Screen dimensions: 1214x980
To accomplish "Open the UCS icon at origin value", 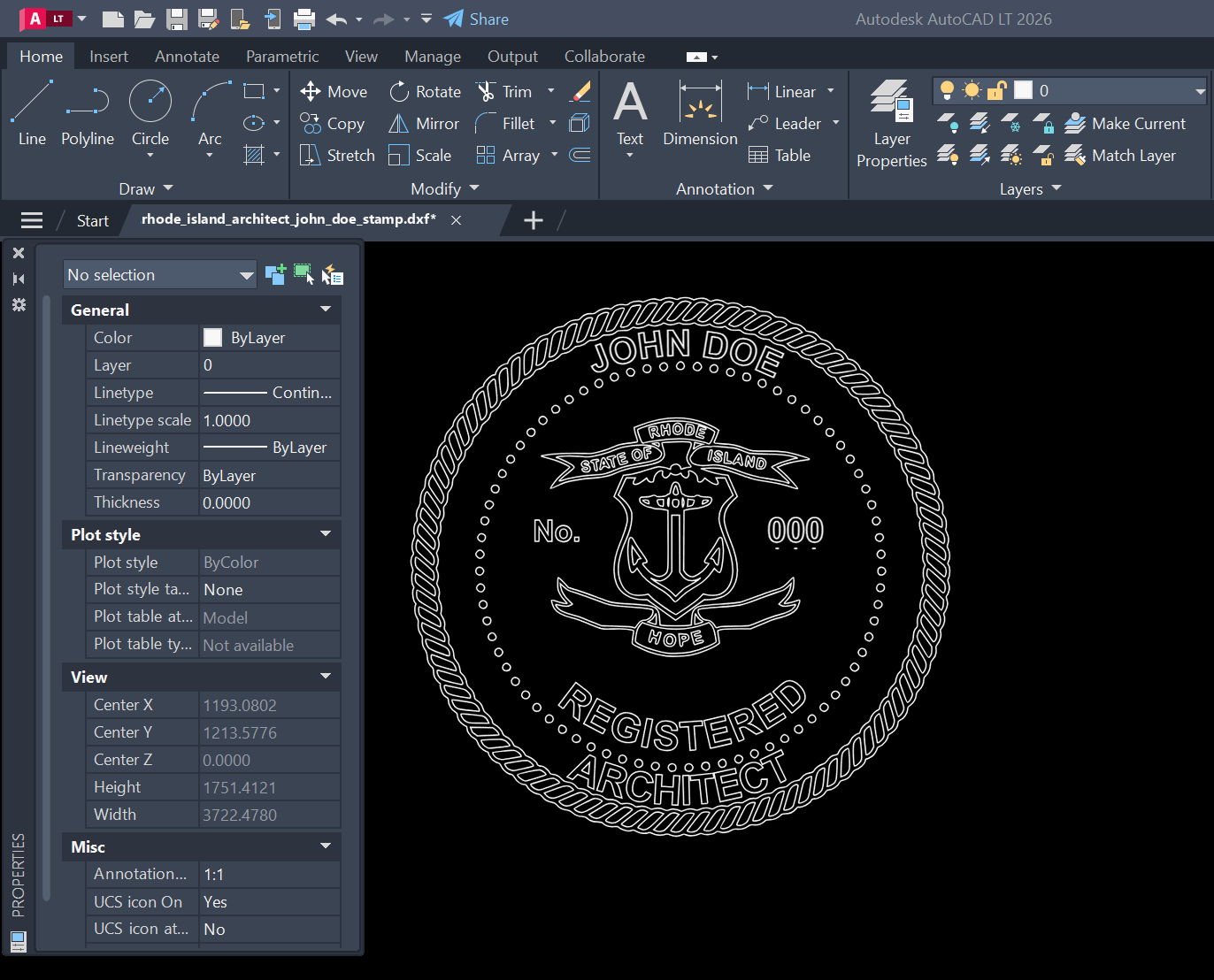I will (x=269, y=929).
